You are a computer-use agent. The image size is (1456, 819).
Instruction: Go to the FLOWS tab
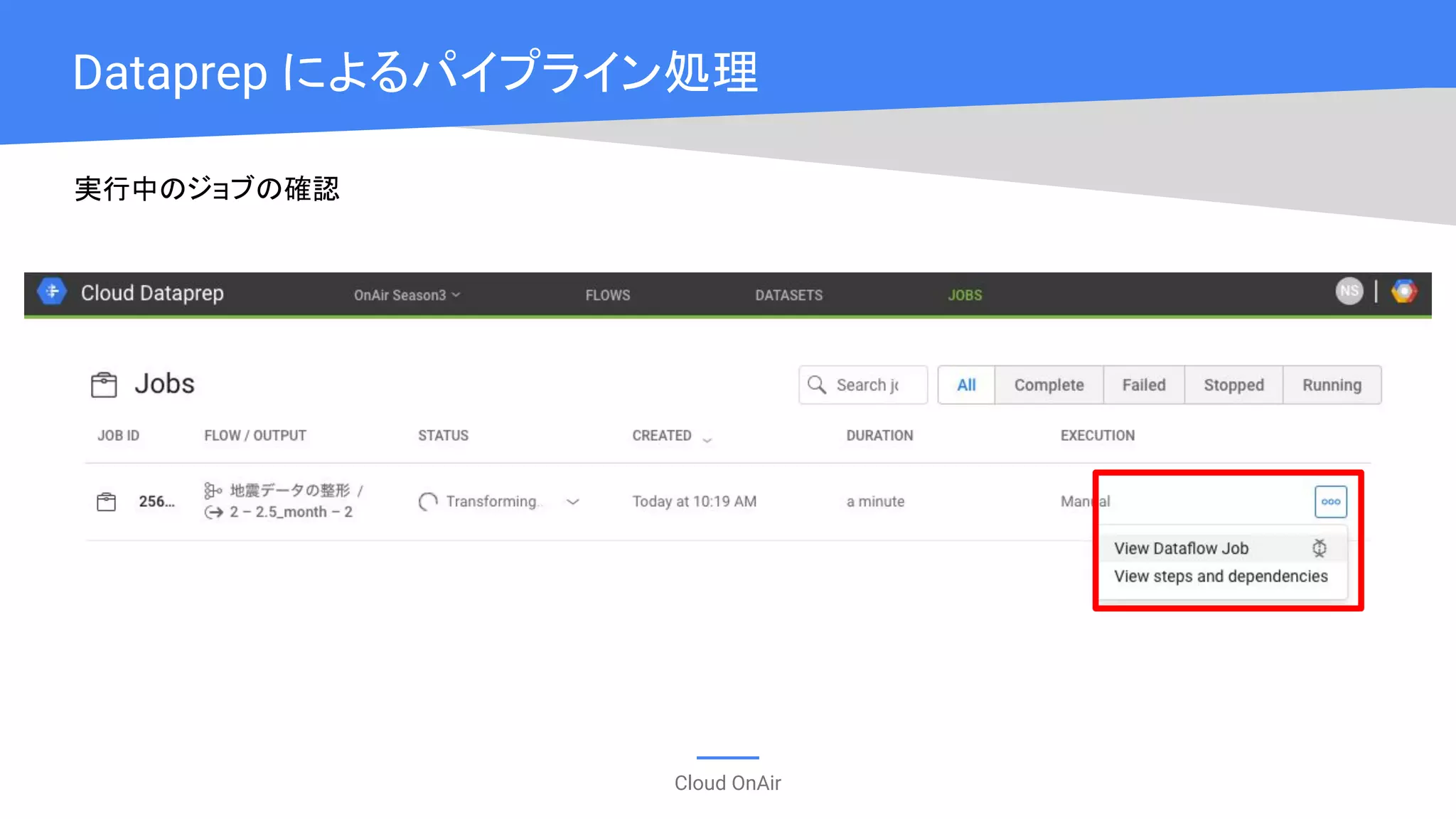pos(608,295)
